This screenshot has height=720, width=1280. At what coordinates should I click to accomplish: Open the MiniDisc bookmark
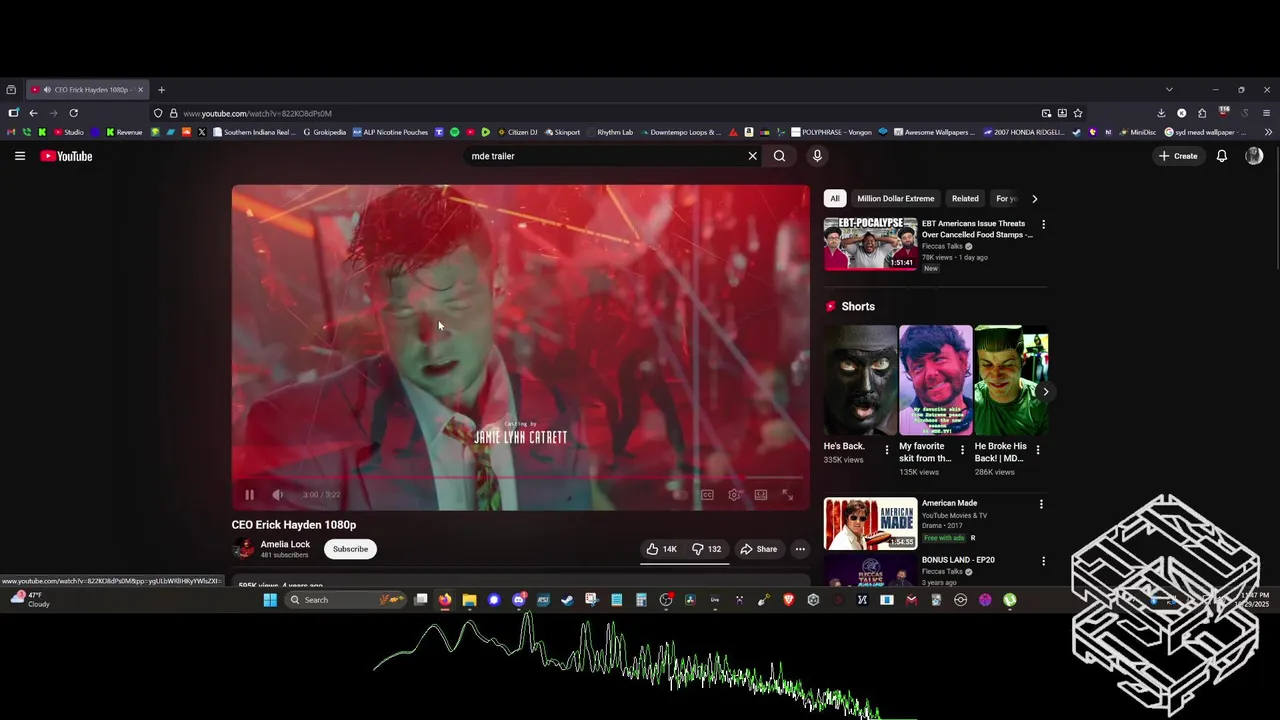point(1137,132)
